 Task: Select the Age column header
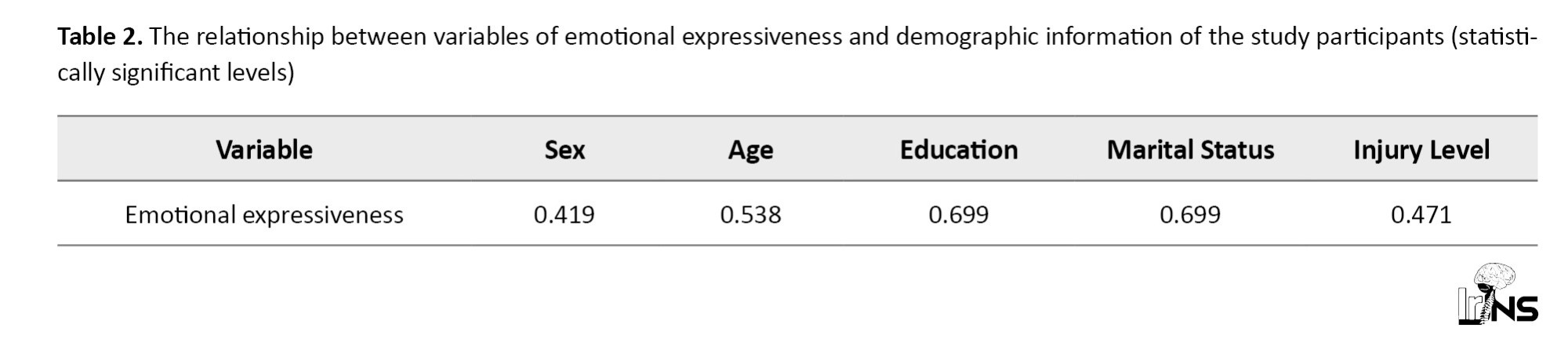(750, 151)
